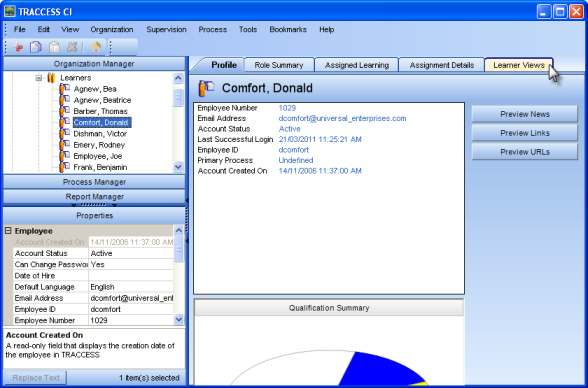This screenshot has height=388, width=588.
Task: Click the Copy toolbar icon
Action: click(36, 47)
